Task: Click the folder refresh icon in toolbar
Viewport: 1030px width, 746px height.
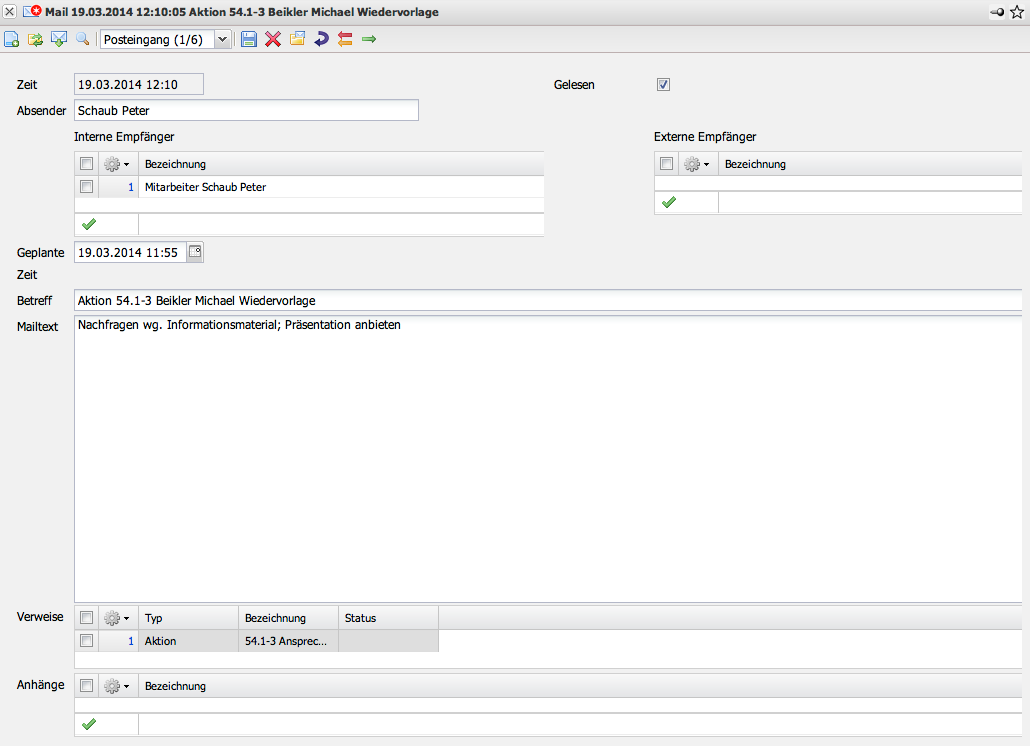Action: click(x=35, y=39)
